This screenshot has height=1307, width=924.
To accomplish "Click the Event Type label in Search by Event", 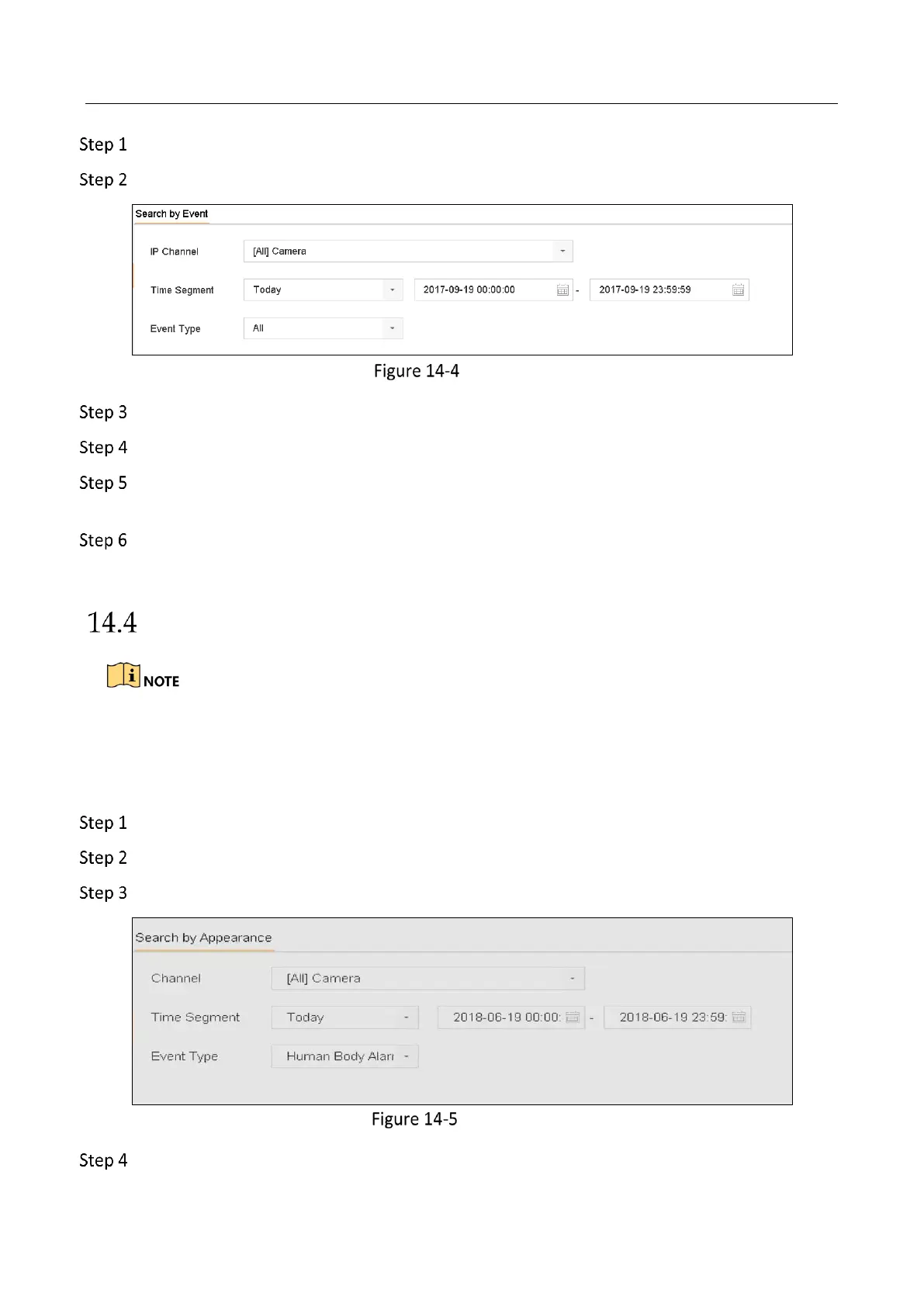I will [x=175, y=329].
